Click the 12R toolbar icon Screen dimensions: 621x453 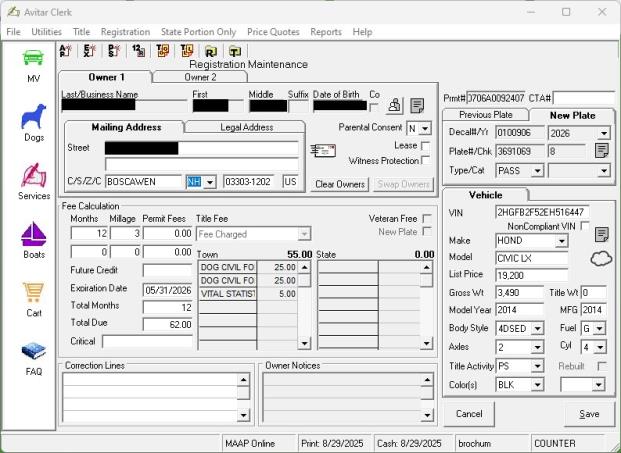(138, 51)
